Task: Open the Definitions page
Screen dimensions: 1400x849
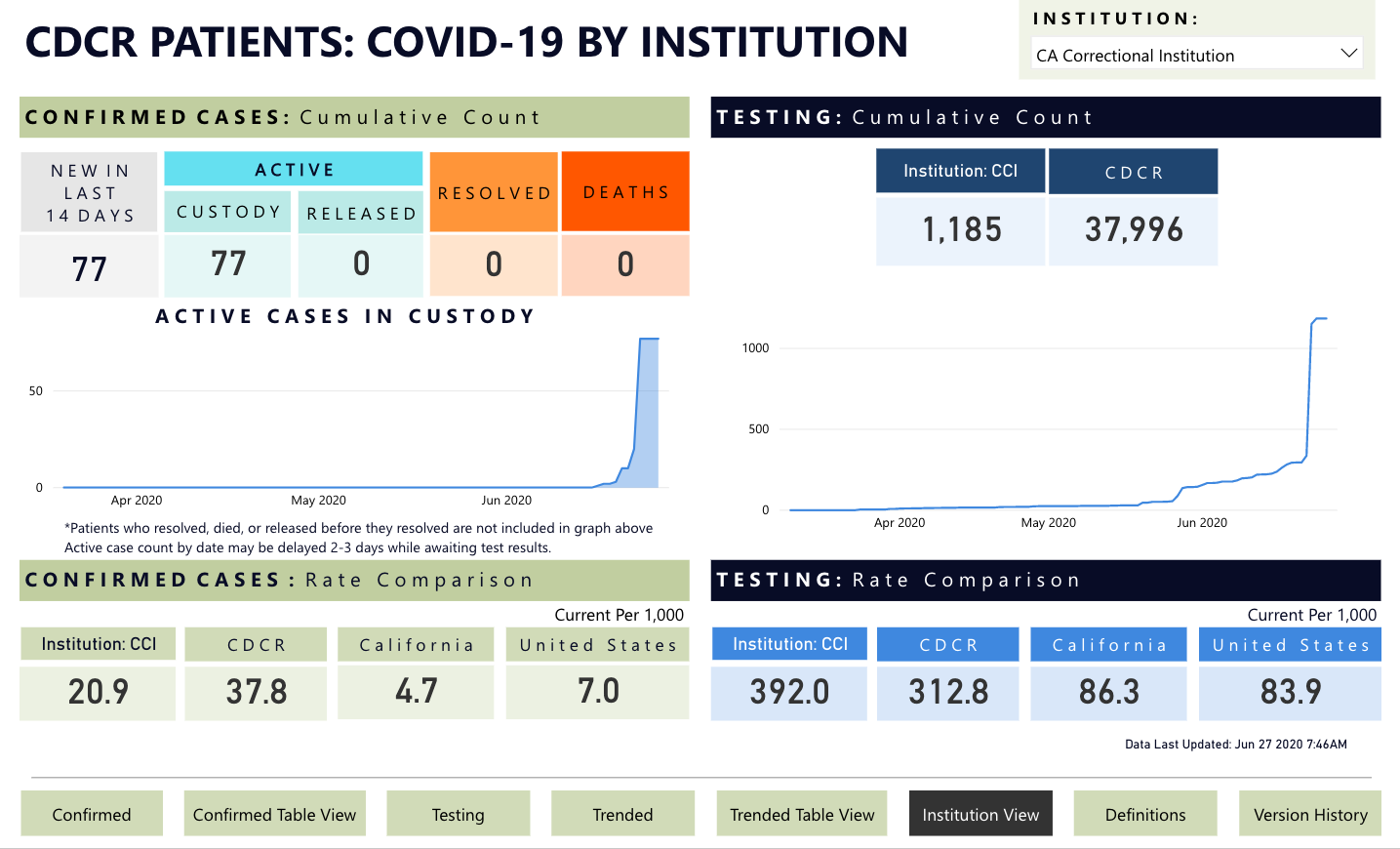Action: click(x=1145, y=814)
